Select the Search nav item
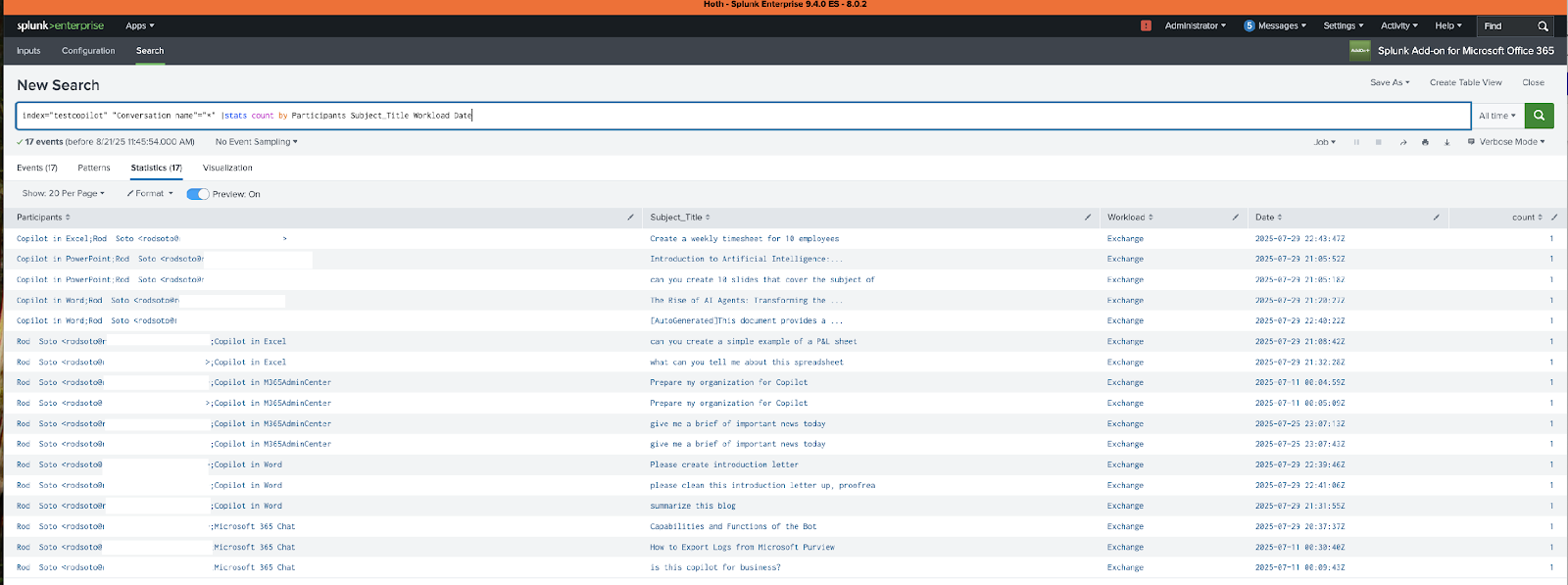 (x=150, y=51)
